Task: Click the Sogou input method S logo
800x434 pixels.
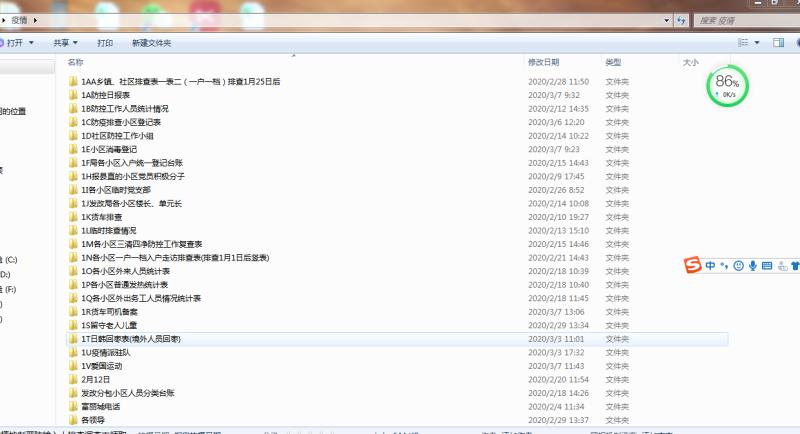Action: click(x=692, y=265)
